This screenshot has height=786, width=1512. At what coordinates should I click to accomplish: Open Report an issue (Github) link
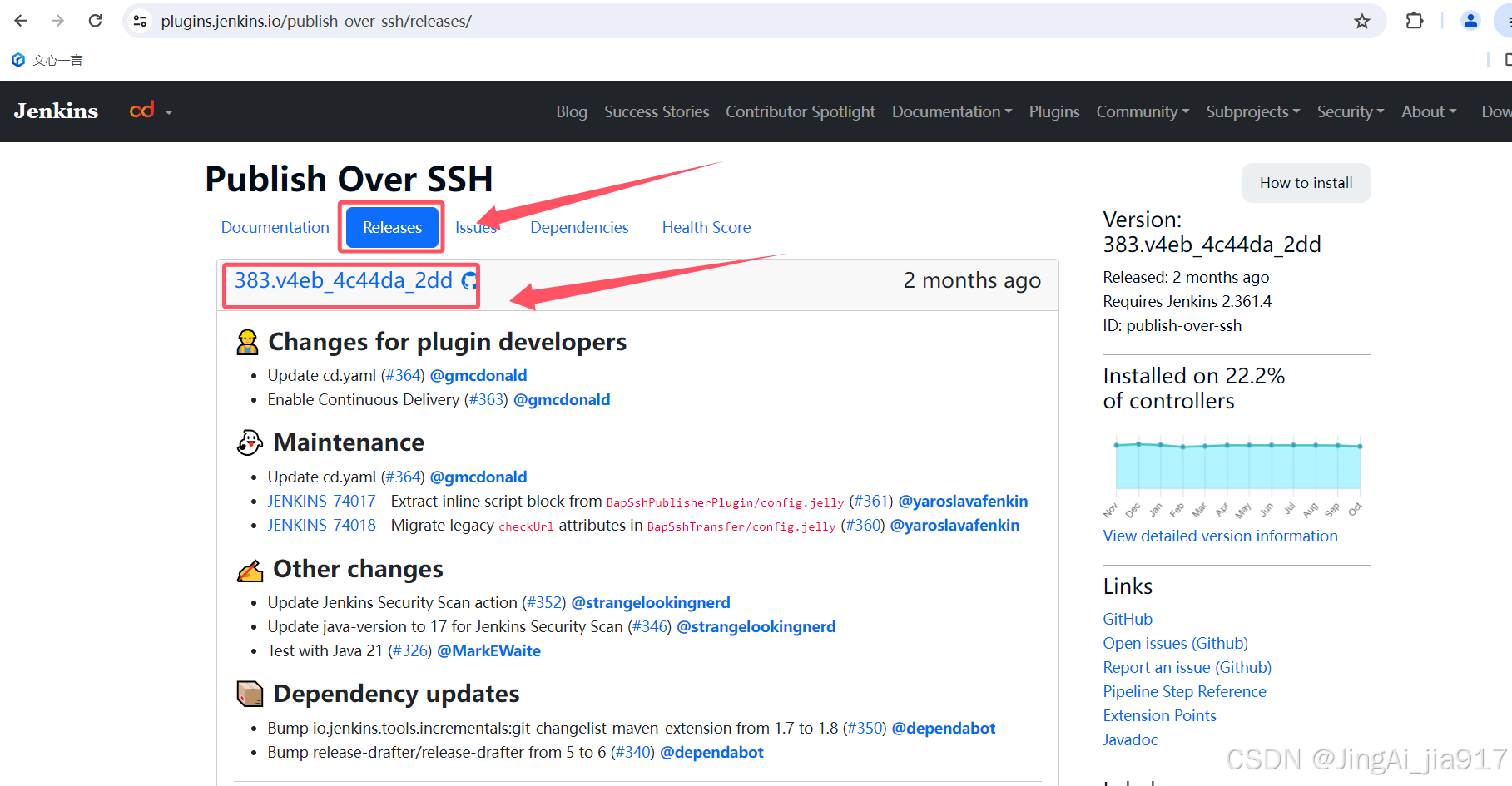click(1187, 667)
